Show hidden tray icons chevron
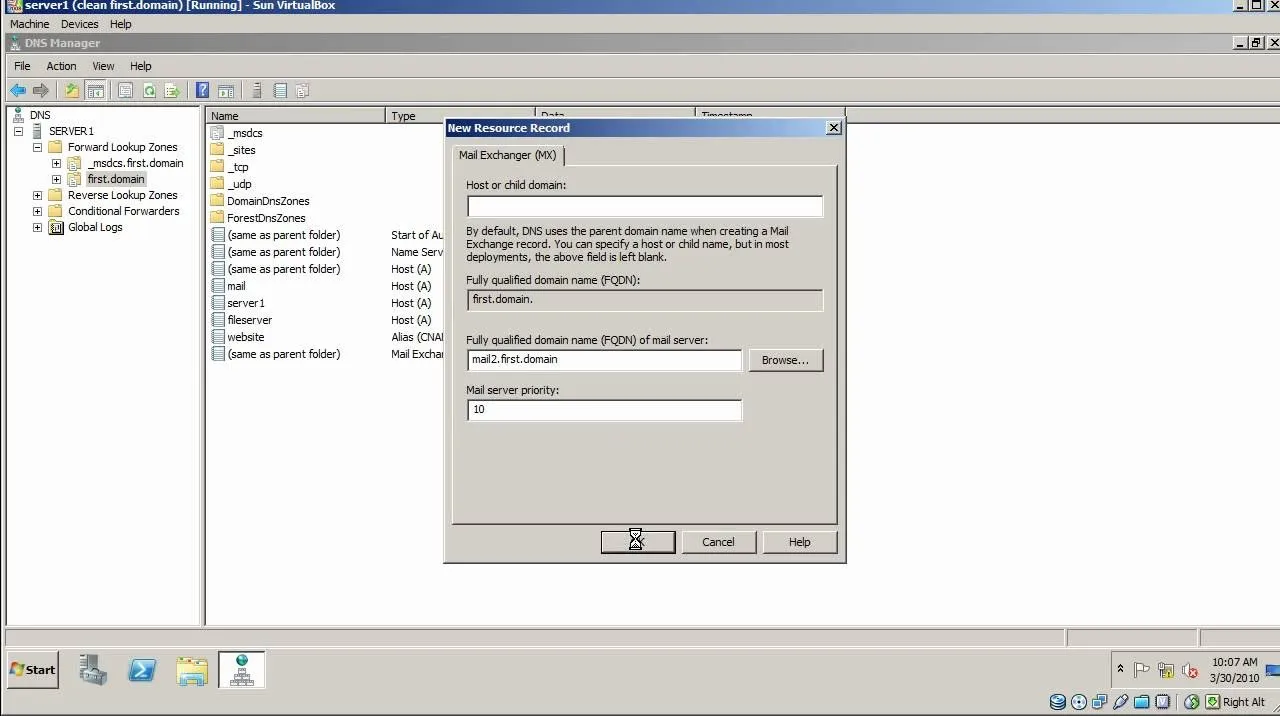 pos(1120,670)
